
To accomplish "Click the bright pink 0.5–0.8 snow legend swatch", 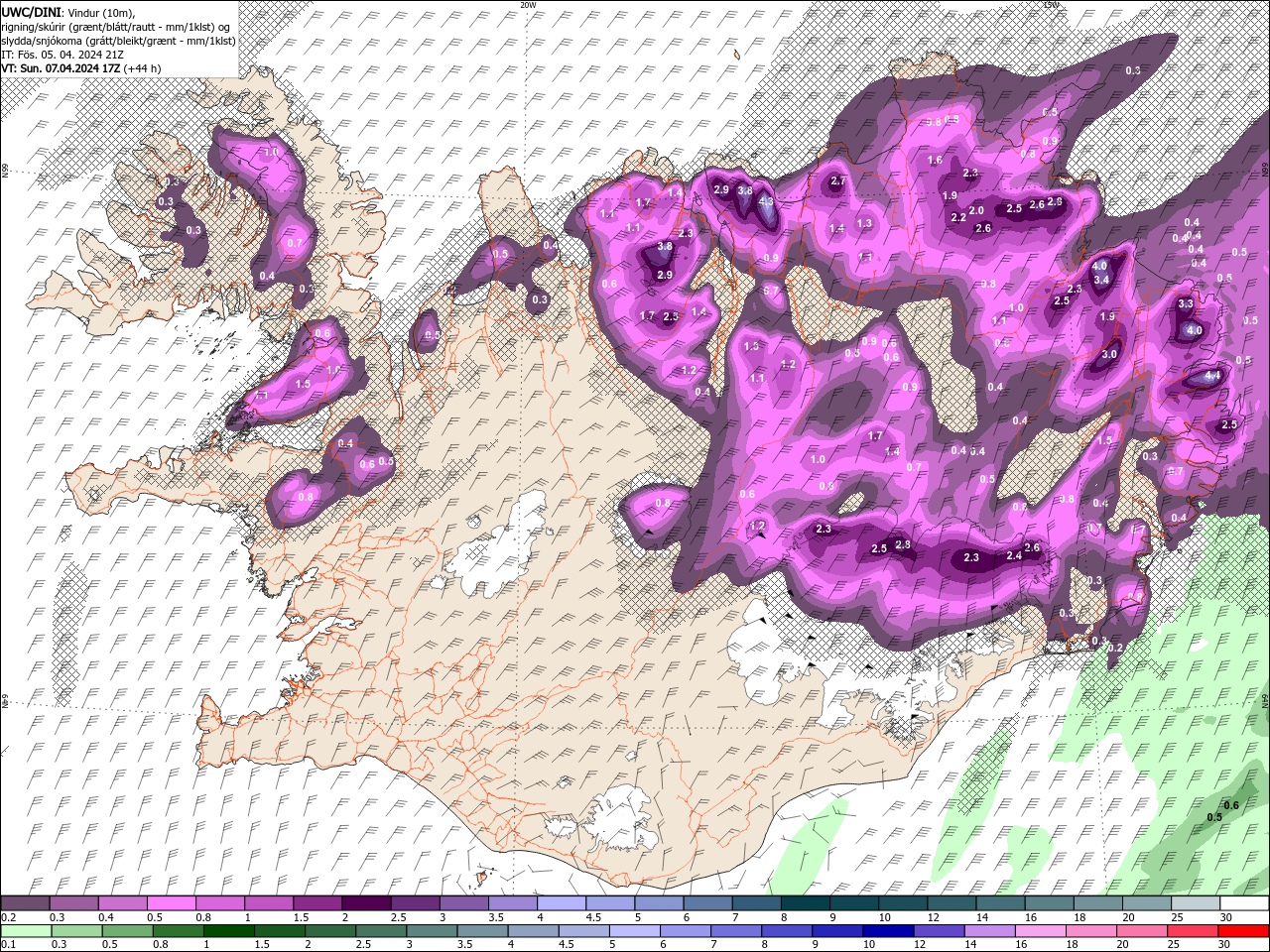I will point(171,903).
